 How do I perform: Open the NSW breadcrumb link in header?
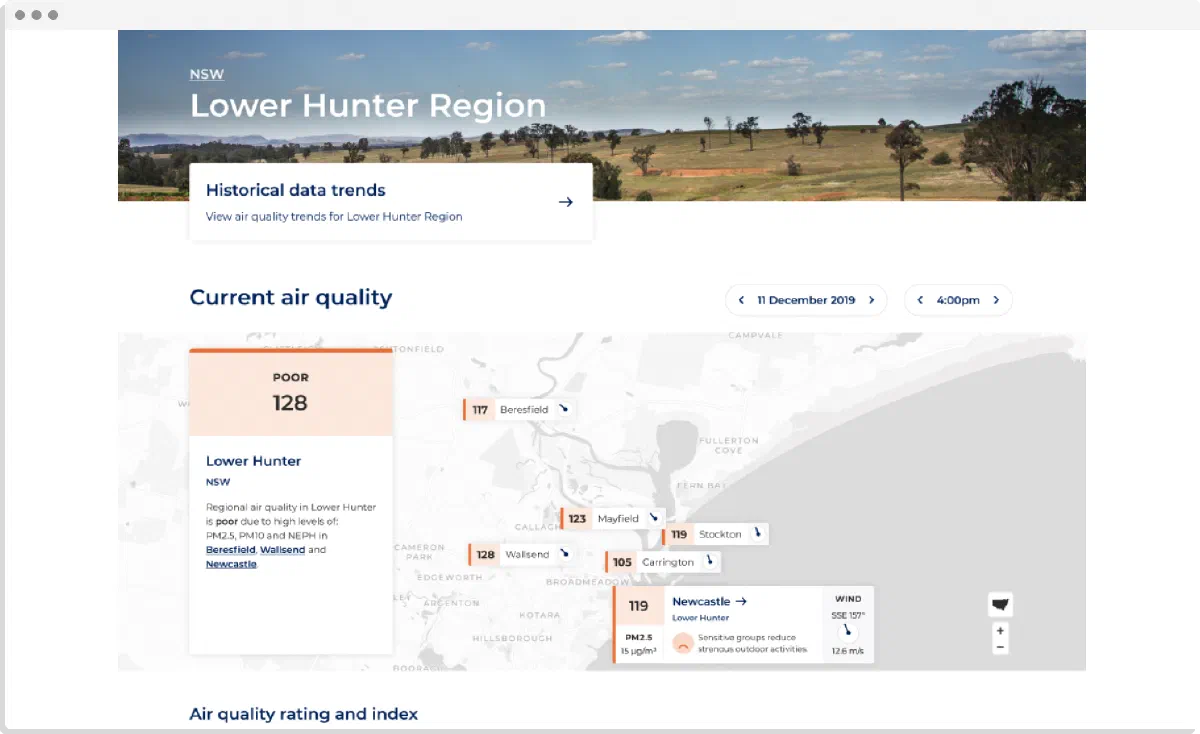207,74
